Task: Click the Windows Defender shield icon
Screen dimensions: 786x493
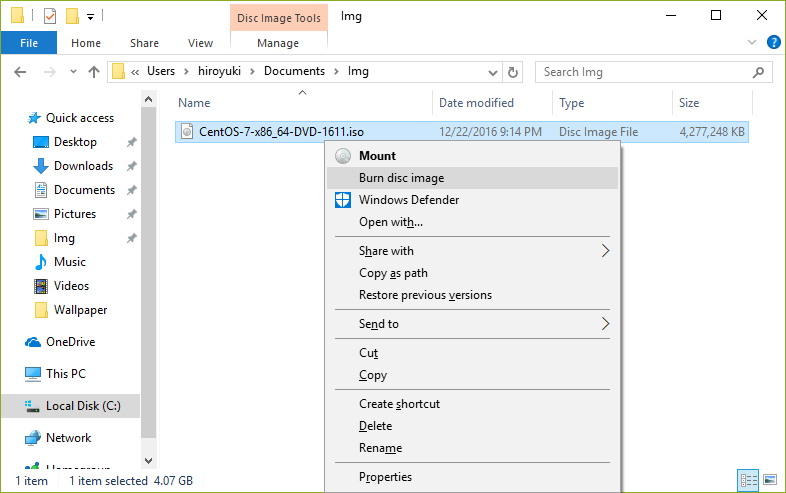Action: [x=343, y=200]
